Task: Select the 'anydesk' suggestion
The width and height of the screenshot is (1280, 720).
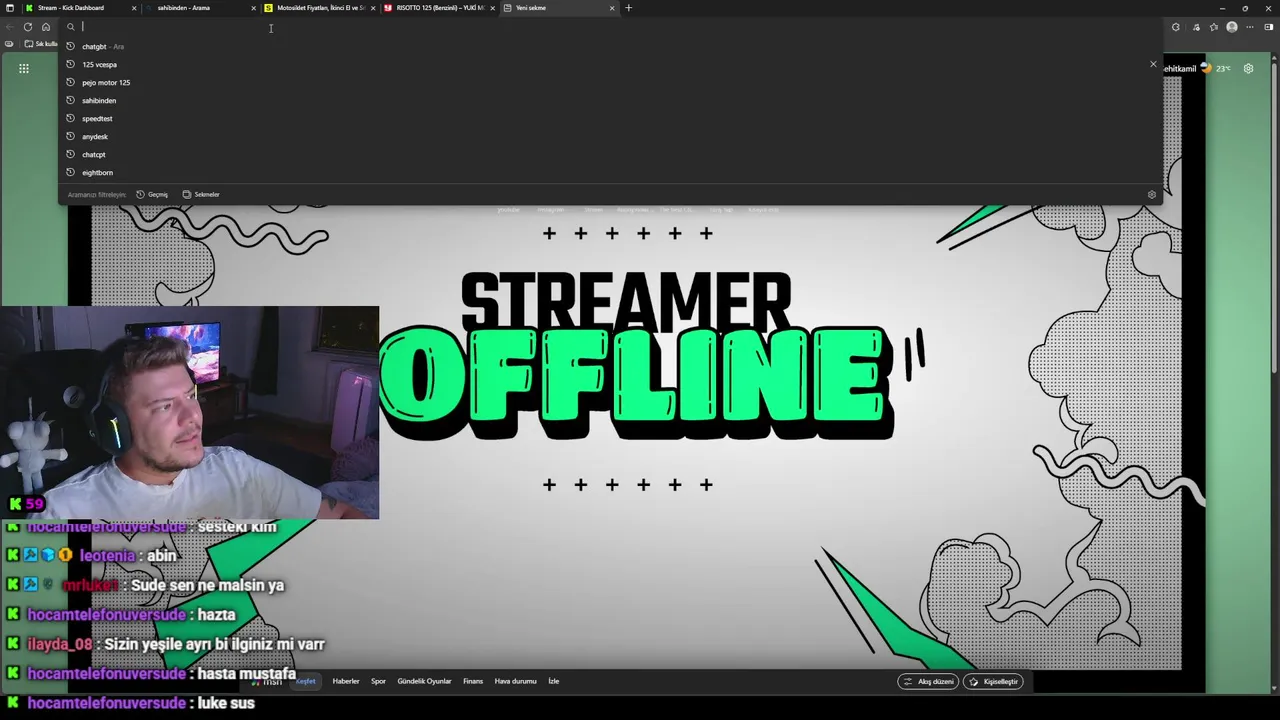Action: (610, 136)
